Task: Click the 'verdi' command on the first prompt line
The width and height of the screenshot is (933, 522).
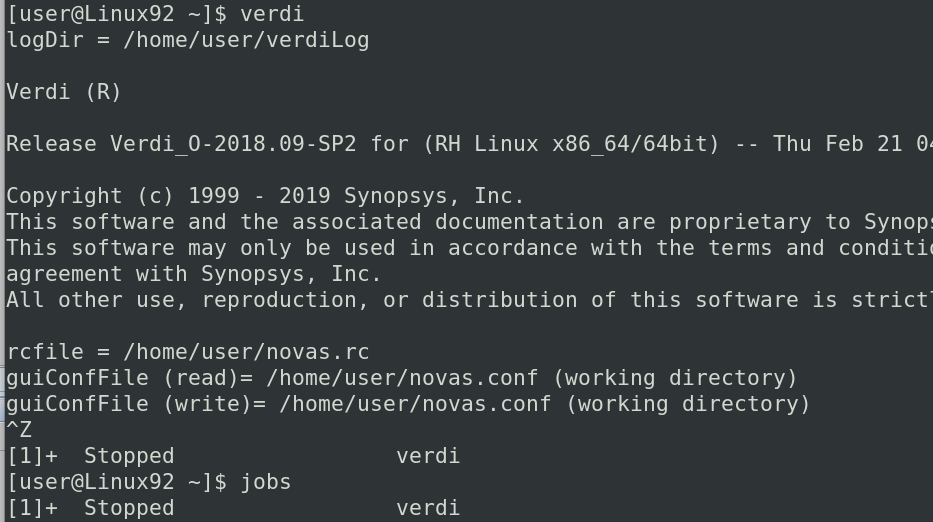Action: coord(272,14)
